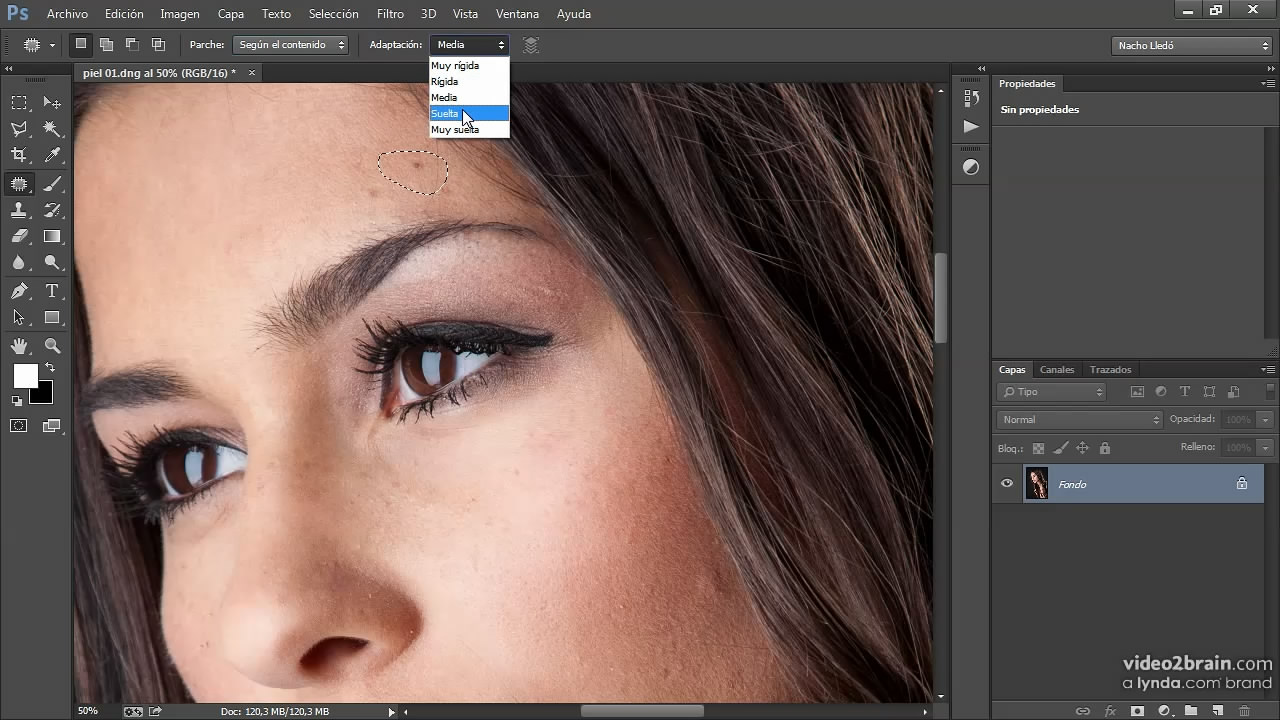Select the Hand tool
The image size is (1280, 720).
(19, 346)
